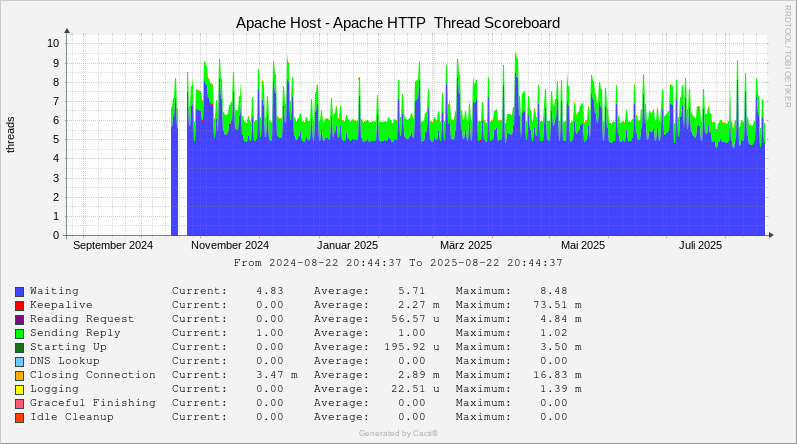Screen dimensions: 797x444
Task: Click the blue Waiting legend swatch
Action: pyautogui.click(x=19, y=292)
